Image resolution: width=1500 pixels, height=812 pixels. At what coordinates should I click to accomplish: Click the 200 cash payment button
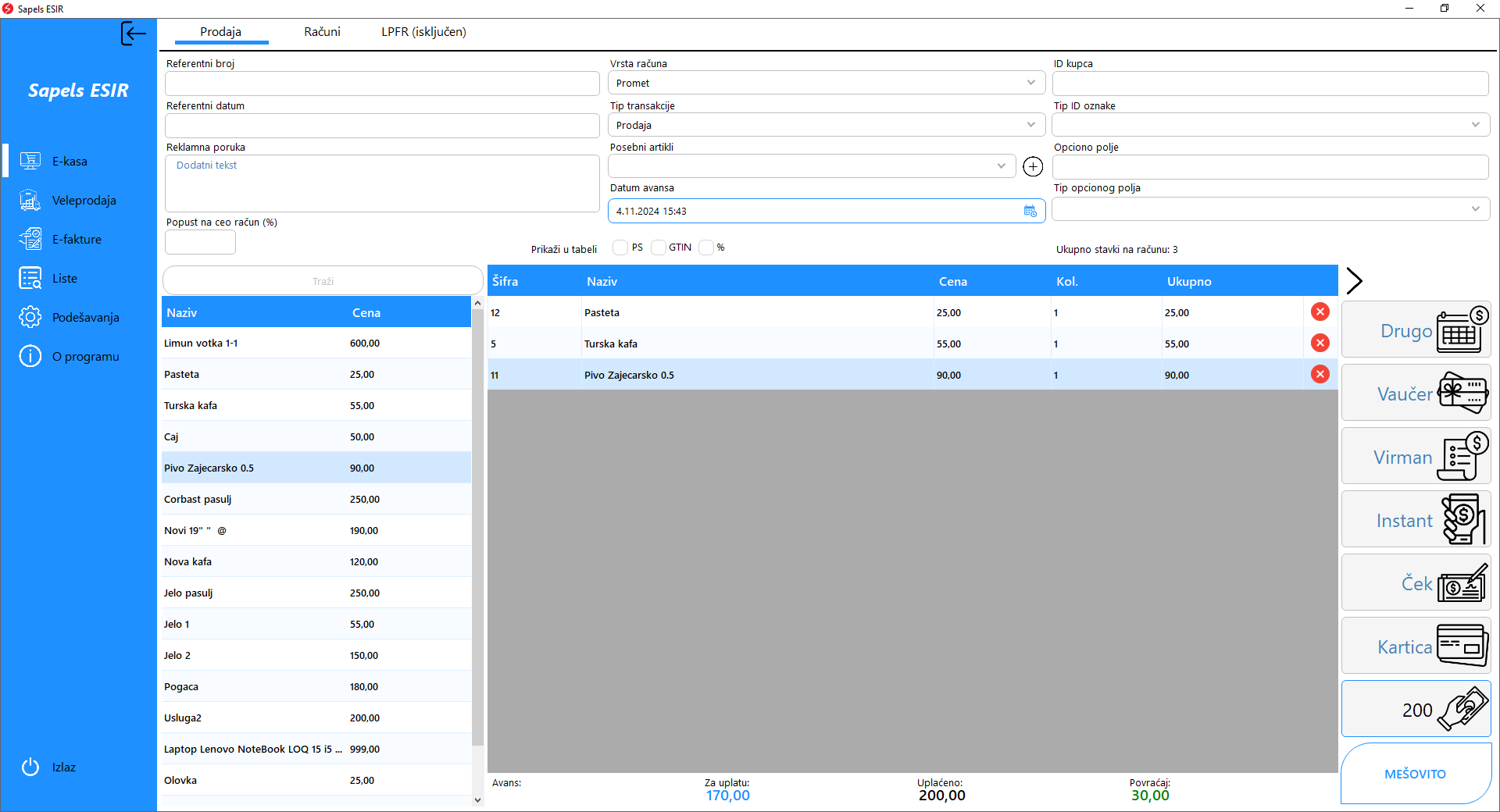pos(1416,709)
